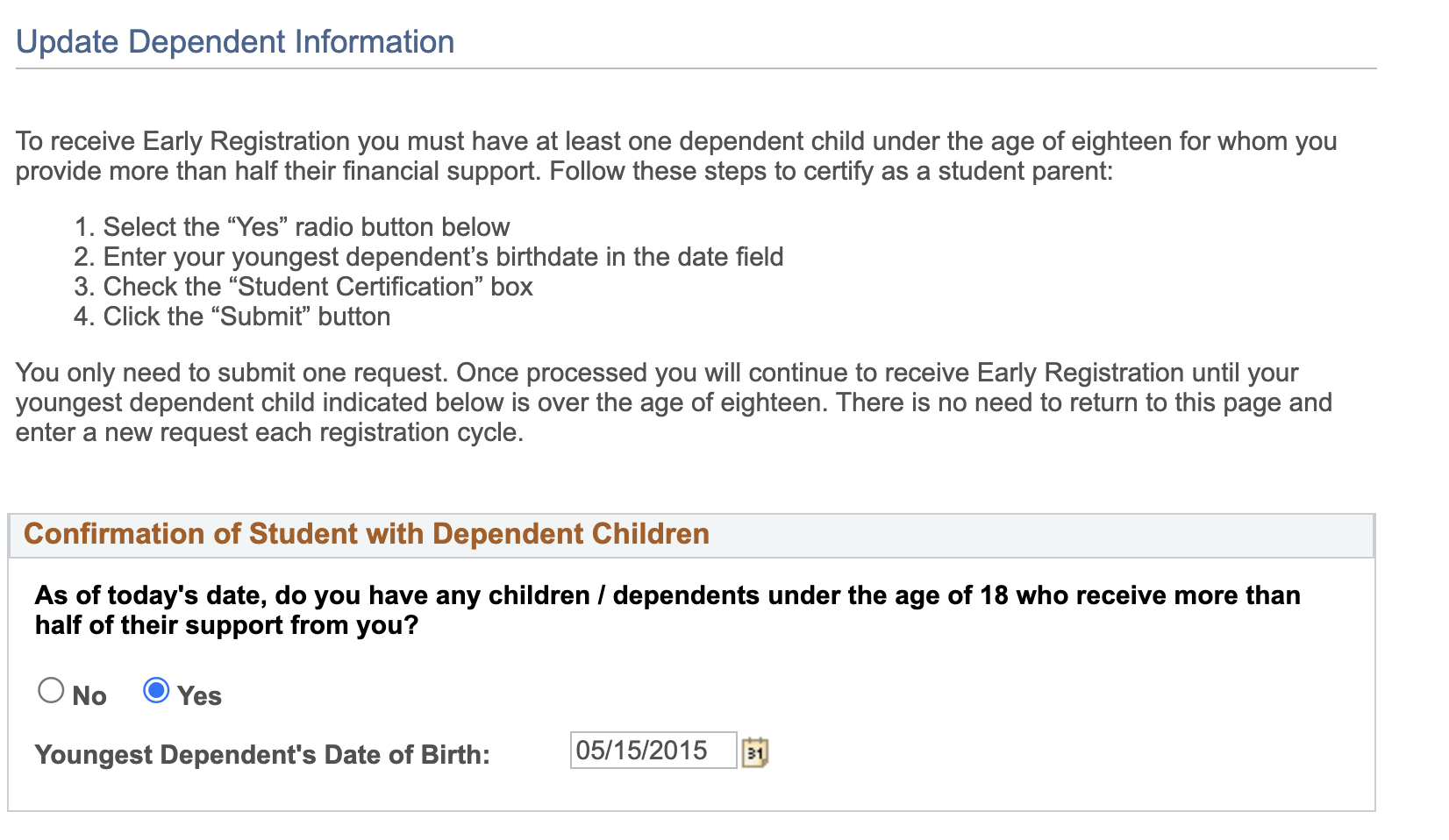Click the "No" option label text

(89, 696)
